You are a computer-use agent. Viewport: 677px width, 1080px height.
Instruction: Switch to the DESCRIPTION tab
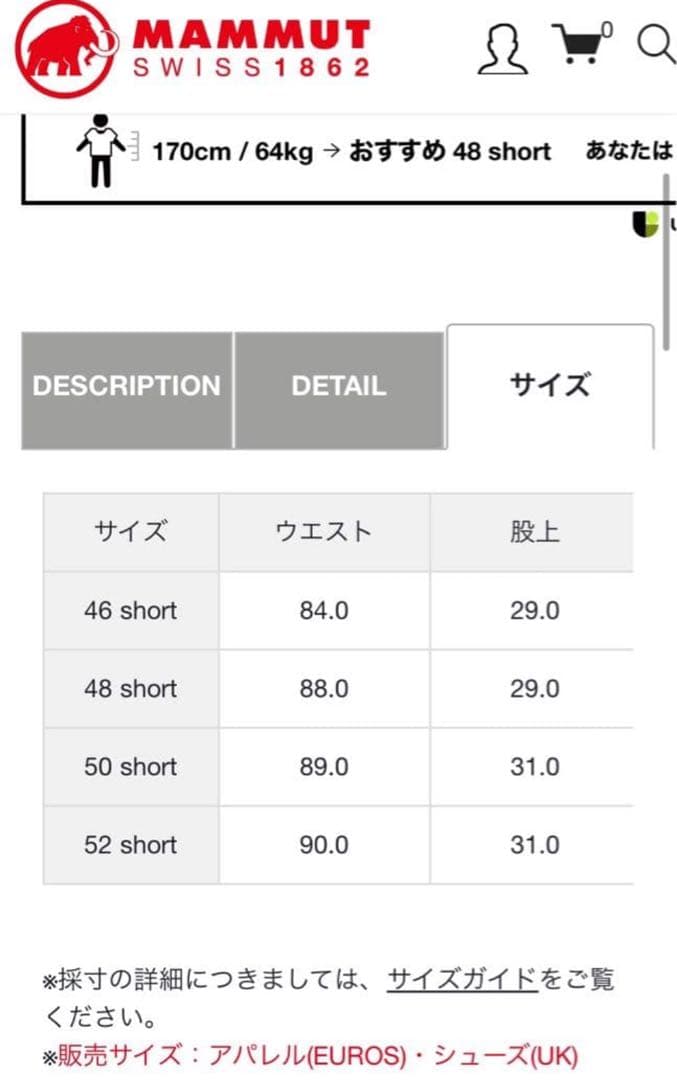point(126,386)
